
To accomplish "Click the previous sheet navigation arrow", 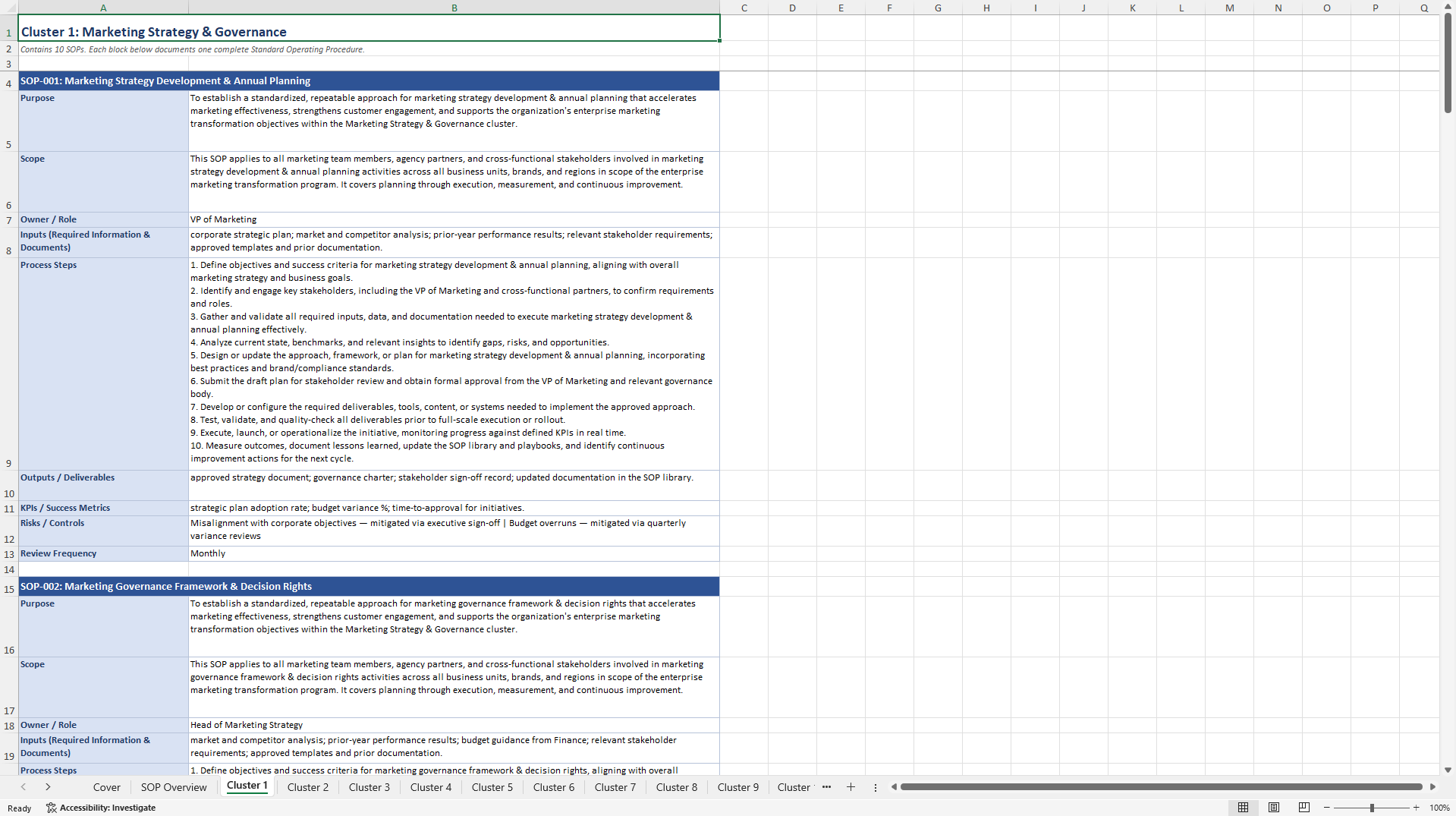I will pos(24,787).
